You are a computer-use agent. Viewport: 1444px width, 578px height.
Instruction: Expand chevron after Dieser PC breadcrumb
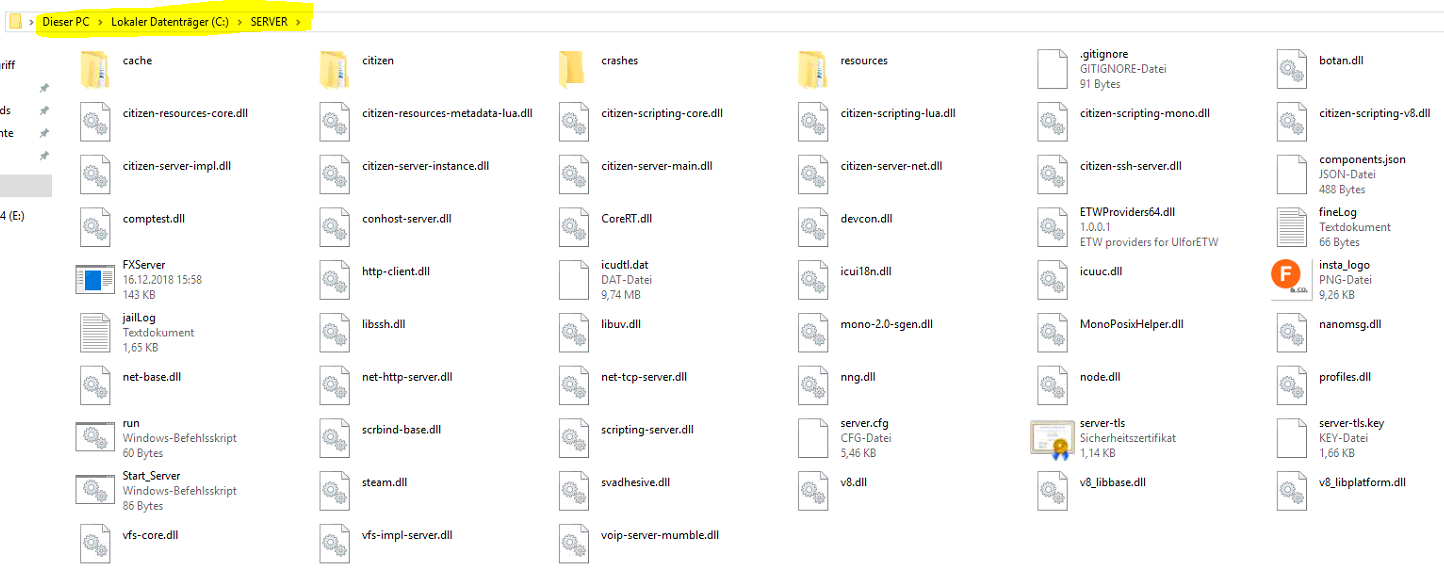click(100, 22)
